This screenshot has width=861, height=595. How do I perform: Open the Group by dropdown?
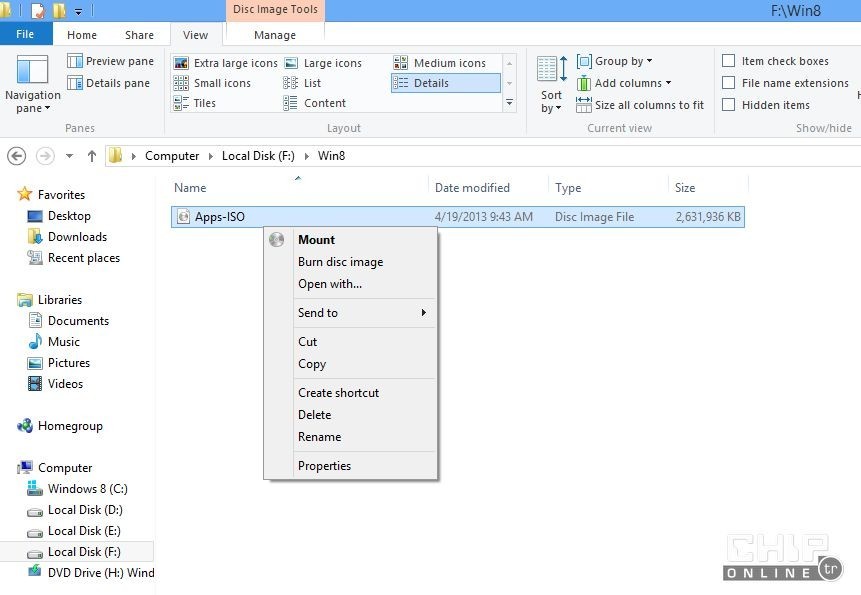(x=614, y=61)
